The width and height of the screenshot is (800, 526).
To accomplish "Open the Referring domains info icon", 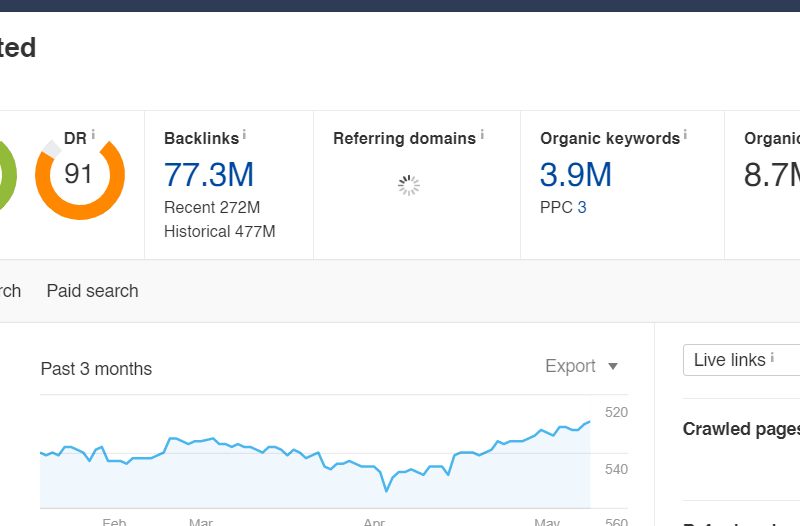I will [x=482, y=134].
